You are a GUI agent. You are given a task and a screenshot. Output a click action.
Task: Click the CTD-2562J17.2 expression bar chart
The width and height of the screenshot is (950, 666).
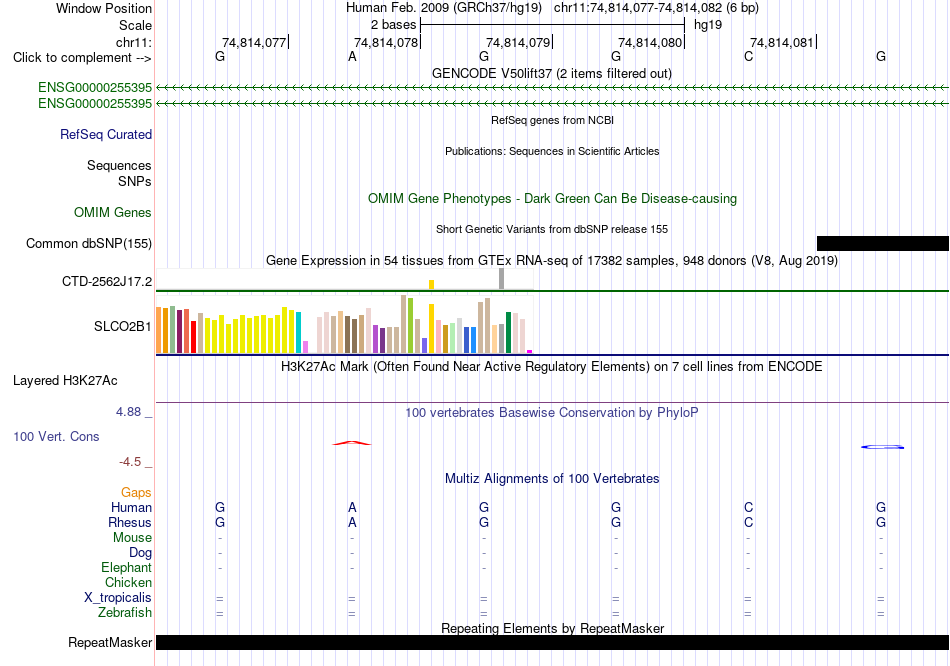(344, 279)
